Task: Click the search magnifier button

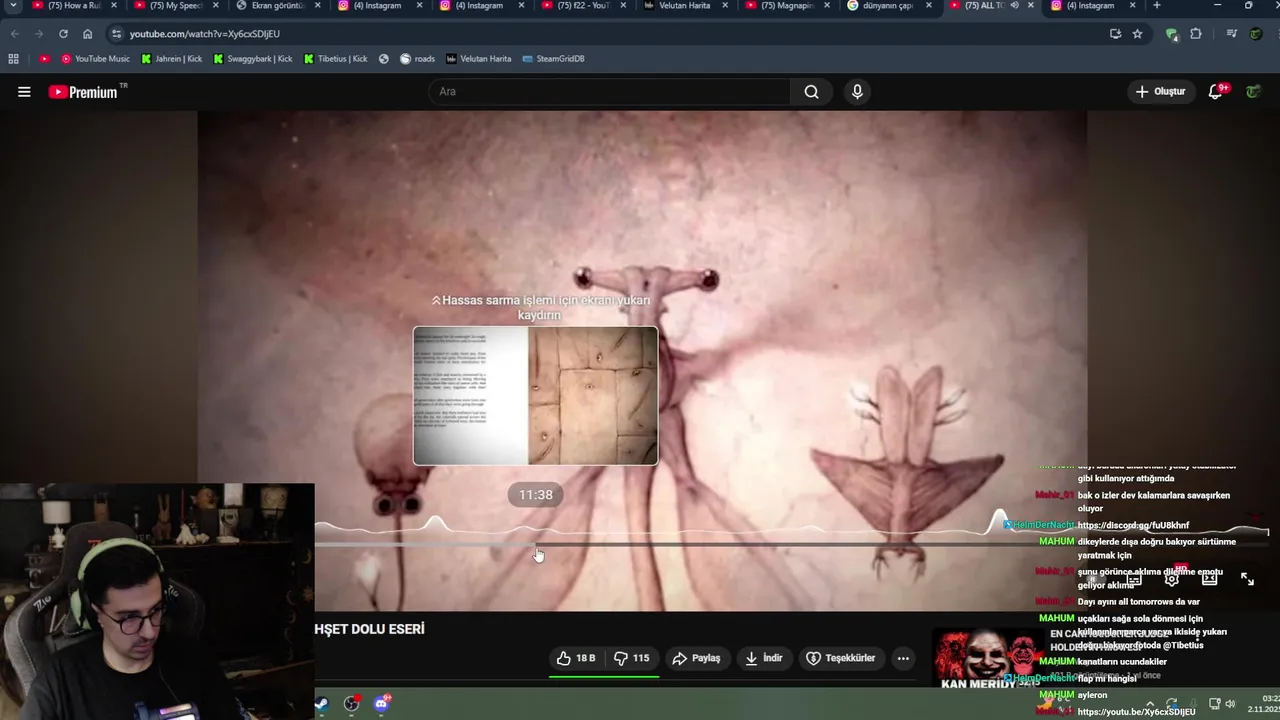Action: pyautogui.click(x=811, y=92)
